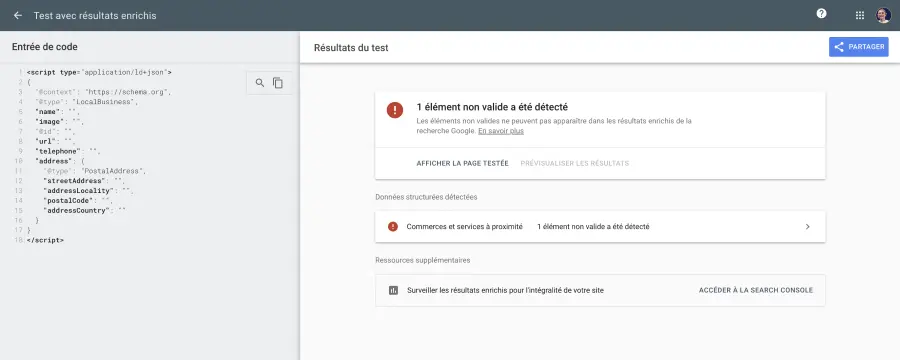Click the Entrée de code heading
This screenshot has width=900, height=360.
[x=45, y=47]
